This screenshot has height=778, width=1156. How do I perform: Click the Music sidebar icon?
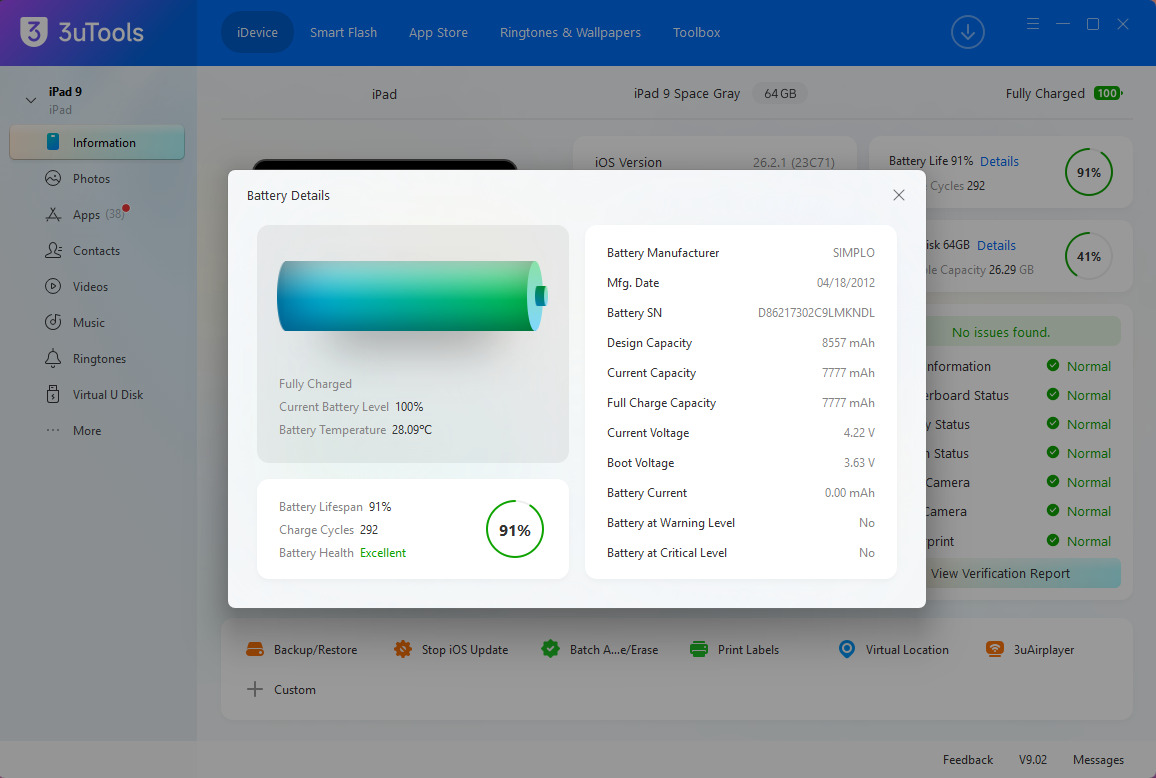[53, 322]
